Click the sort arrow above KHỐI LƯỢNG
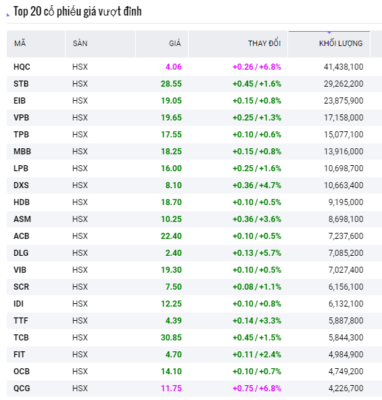Image resolution: width=382 pixels, height=400 pixels. tap(329, 32)
